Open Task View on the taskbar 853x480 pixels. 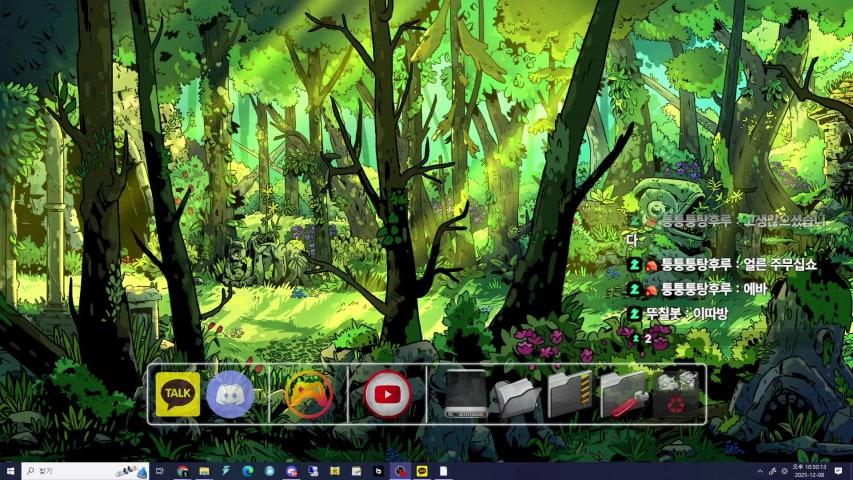160,471
